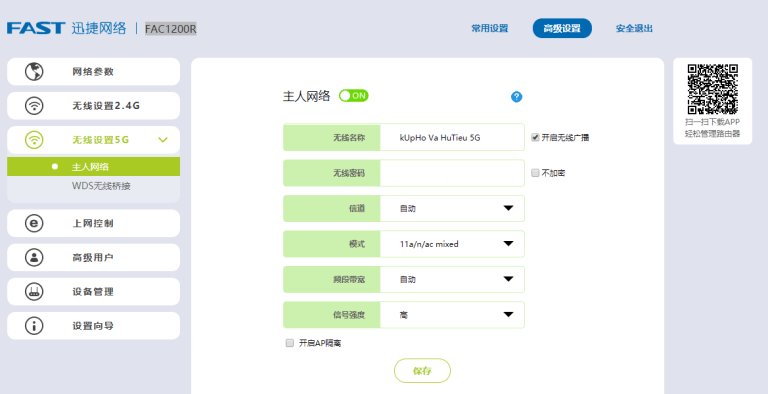Click the router icon for 设备管理
Image resolution: width=768 pixels, height=394 pixels.
34,292
